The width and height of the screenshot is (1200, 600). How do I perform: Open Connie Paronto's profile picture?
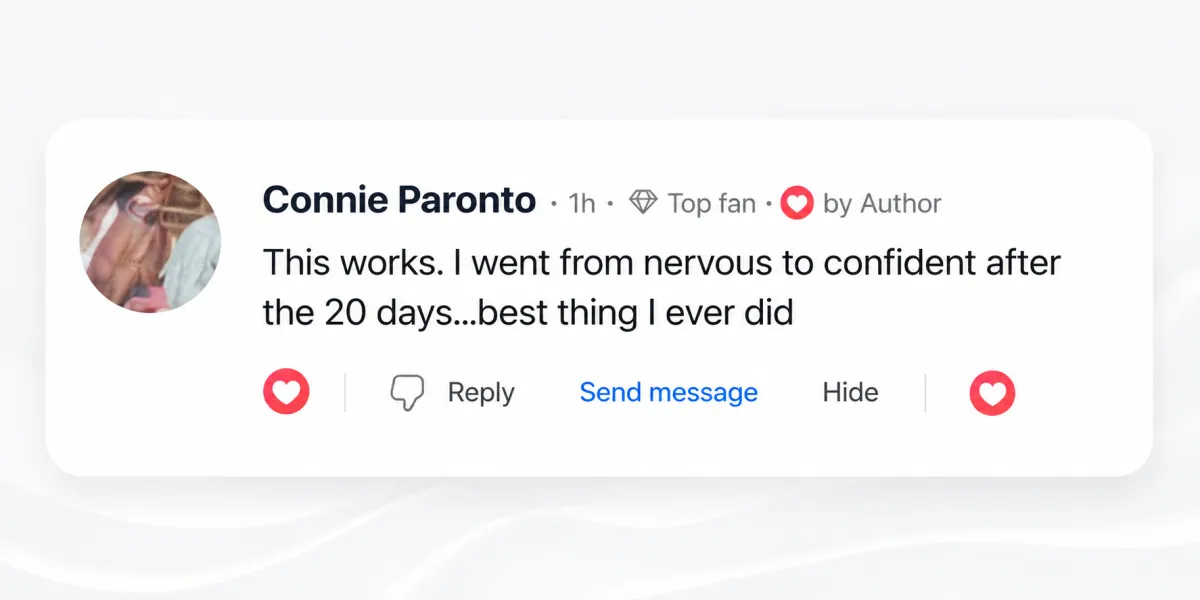pos(149,241)
